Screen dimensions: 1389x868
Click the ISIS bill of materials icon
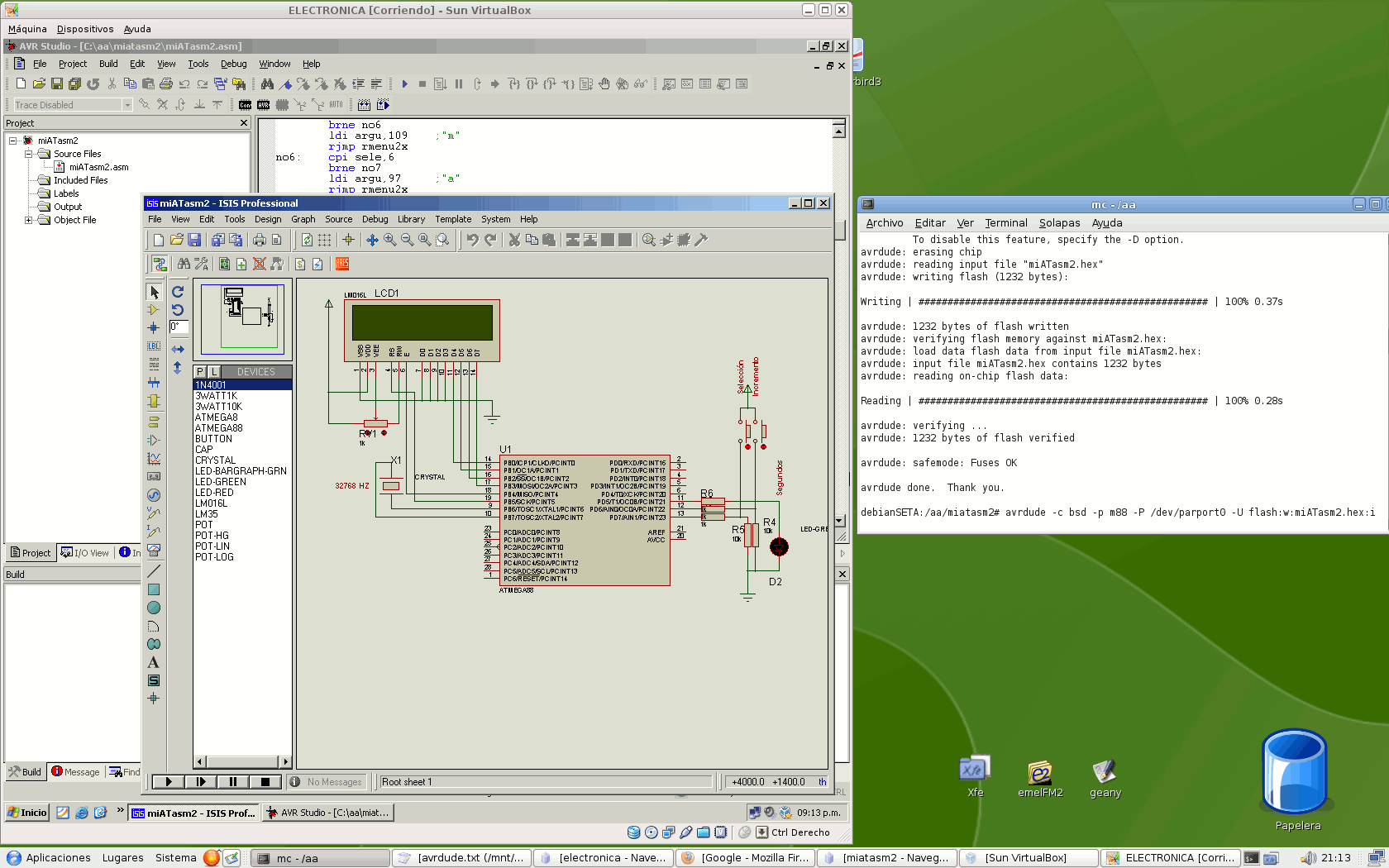click(x=300, y=264)
